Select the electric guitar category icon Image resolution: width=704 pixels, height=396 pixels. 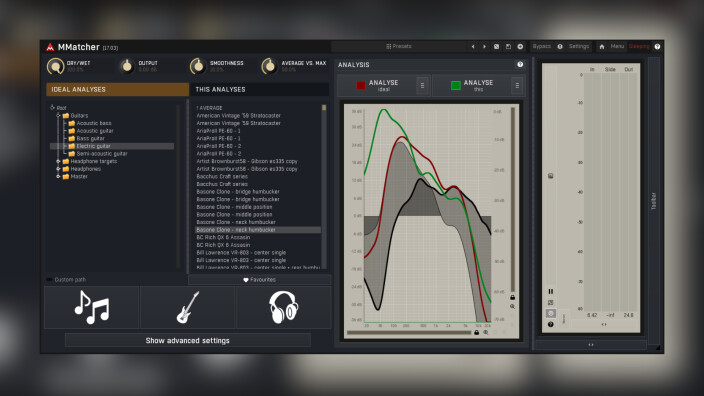point(188,308)
